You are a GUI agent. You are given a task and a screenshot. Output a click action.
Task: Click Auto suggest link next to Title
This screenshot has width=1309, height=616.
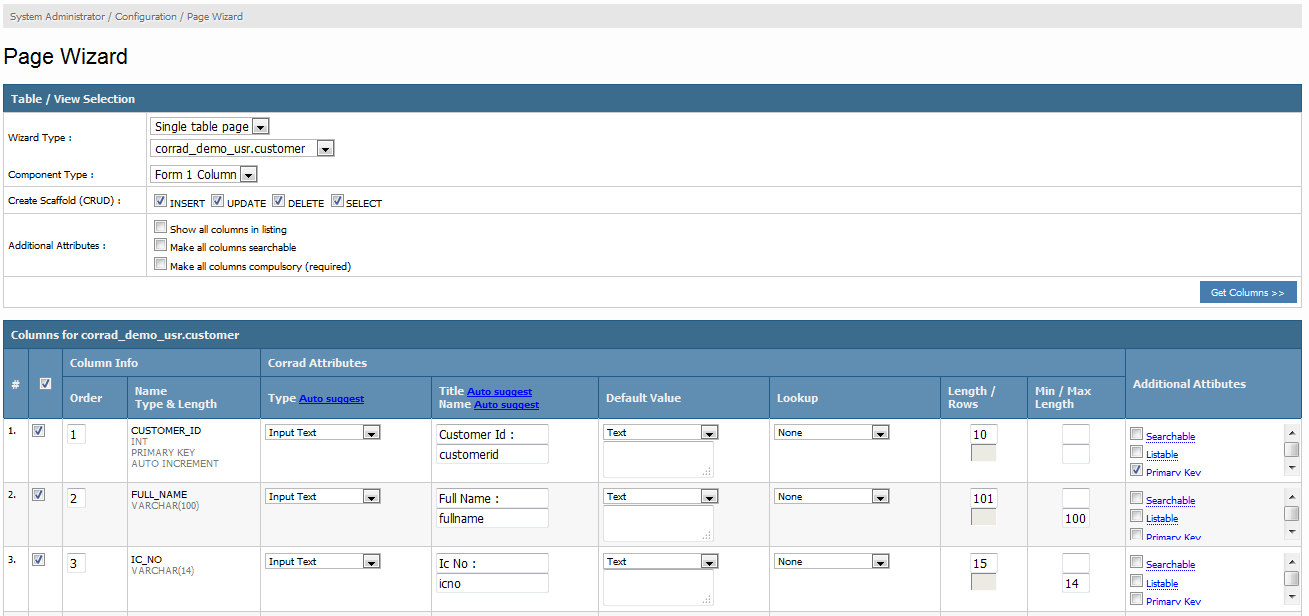pos(499,392)
